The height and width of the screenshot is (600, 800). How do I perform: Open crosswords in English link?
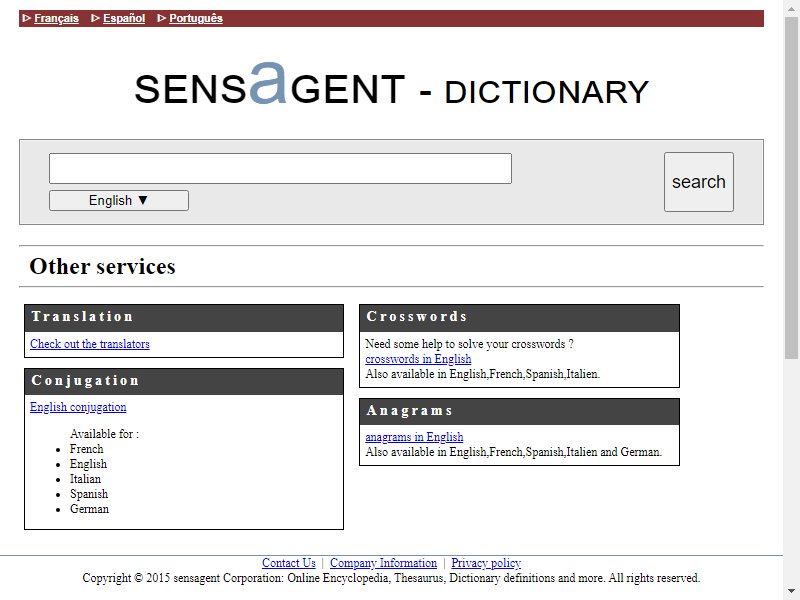click(x=418, y=359)
